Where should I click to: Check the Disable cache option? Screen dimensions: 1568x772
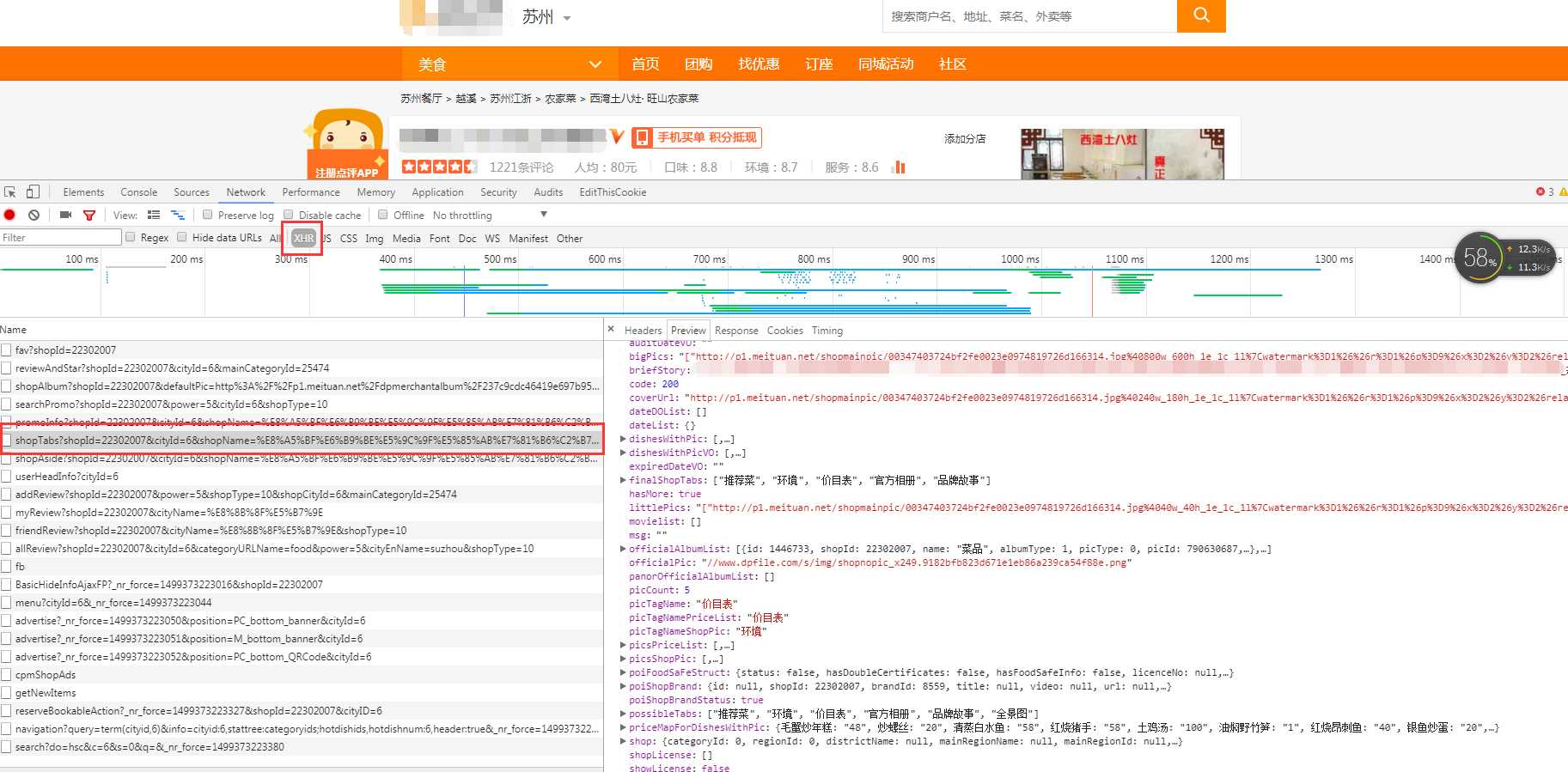[x=289, y=215]
